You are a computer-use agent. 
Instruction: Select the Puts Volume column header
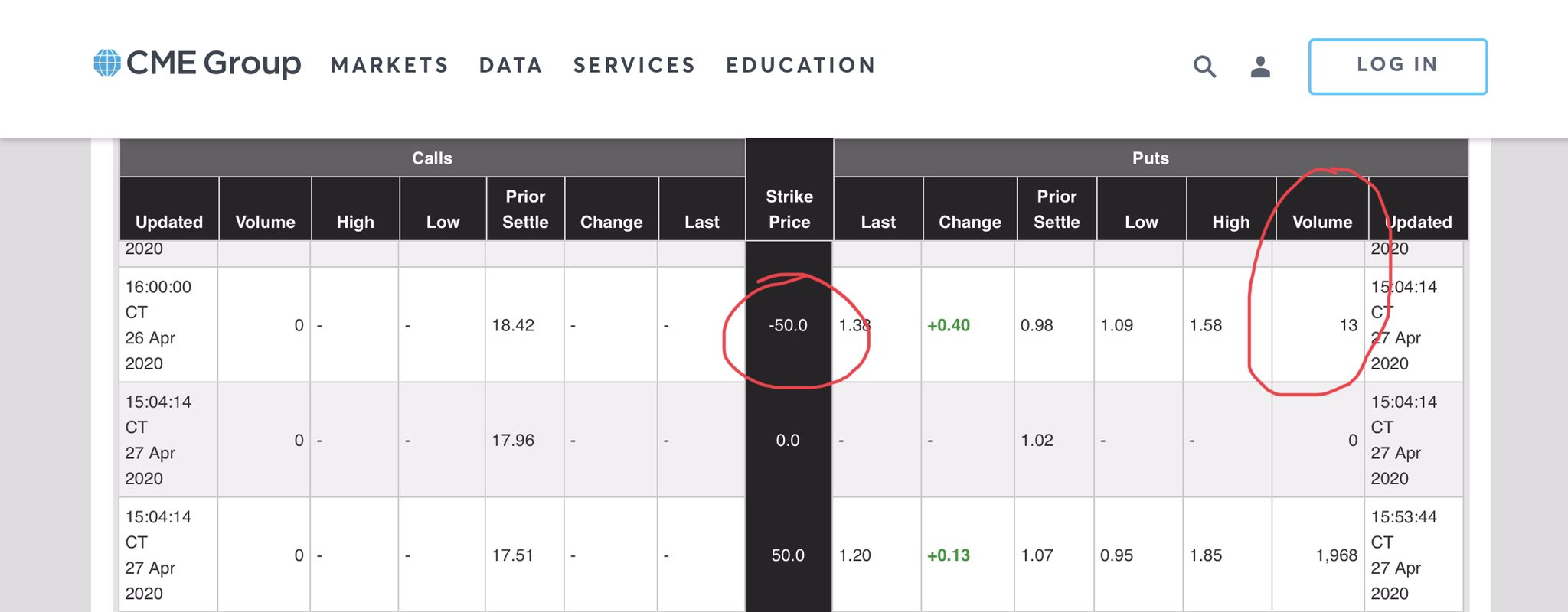[1322, 222]
